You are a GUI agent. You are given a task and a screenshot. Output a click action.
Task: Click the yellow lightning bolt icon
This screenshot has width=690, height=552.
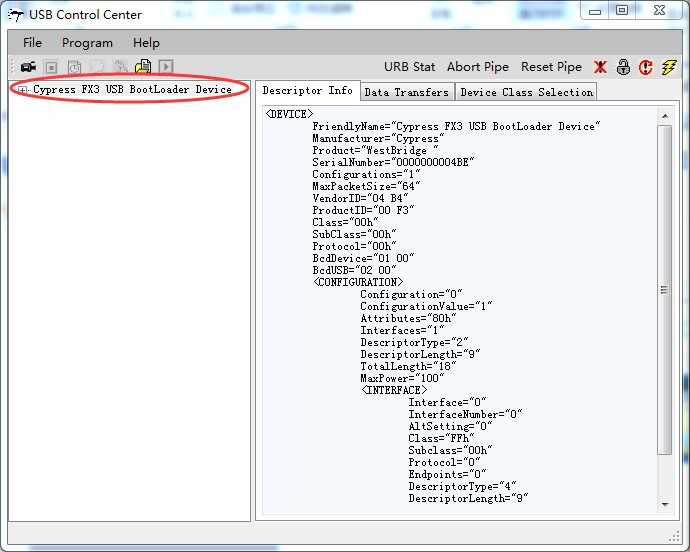coord(669,67)
